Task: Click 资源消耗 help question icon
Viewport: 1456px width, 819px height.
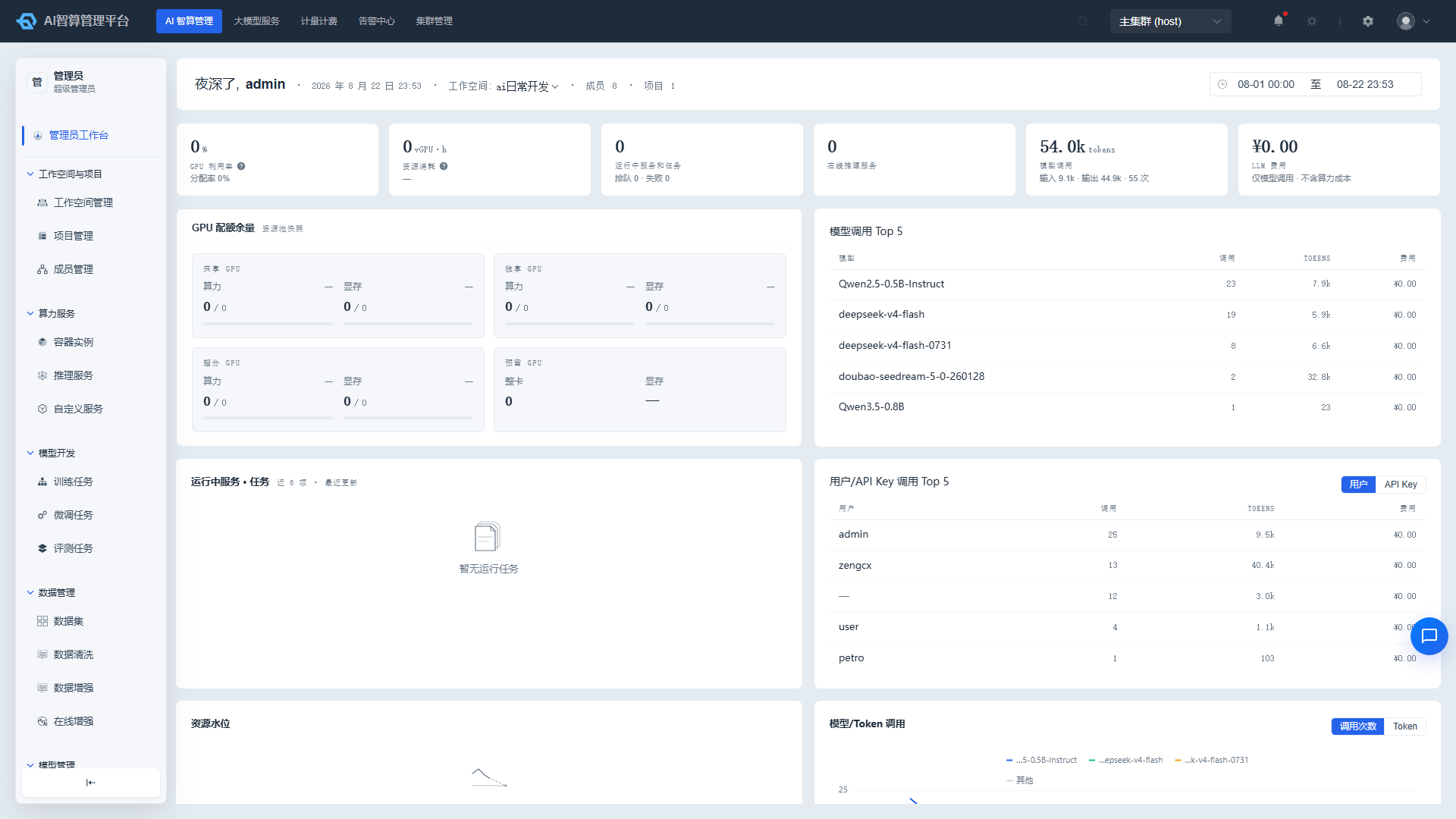Action: (x=444, y=166)
